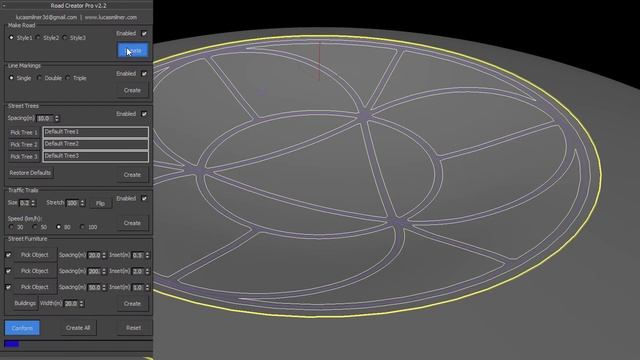The height and width of the screenshot is (360, 640).
Task: Adjust Spacing spinner in first furniture row
Action: pyautogui.click(x=104, y=255)
